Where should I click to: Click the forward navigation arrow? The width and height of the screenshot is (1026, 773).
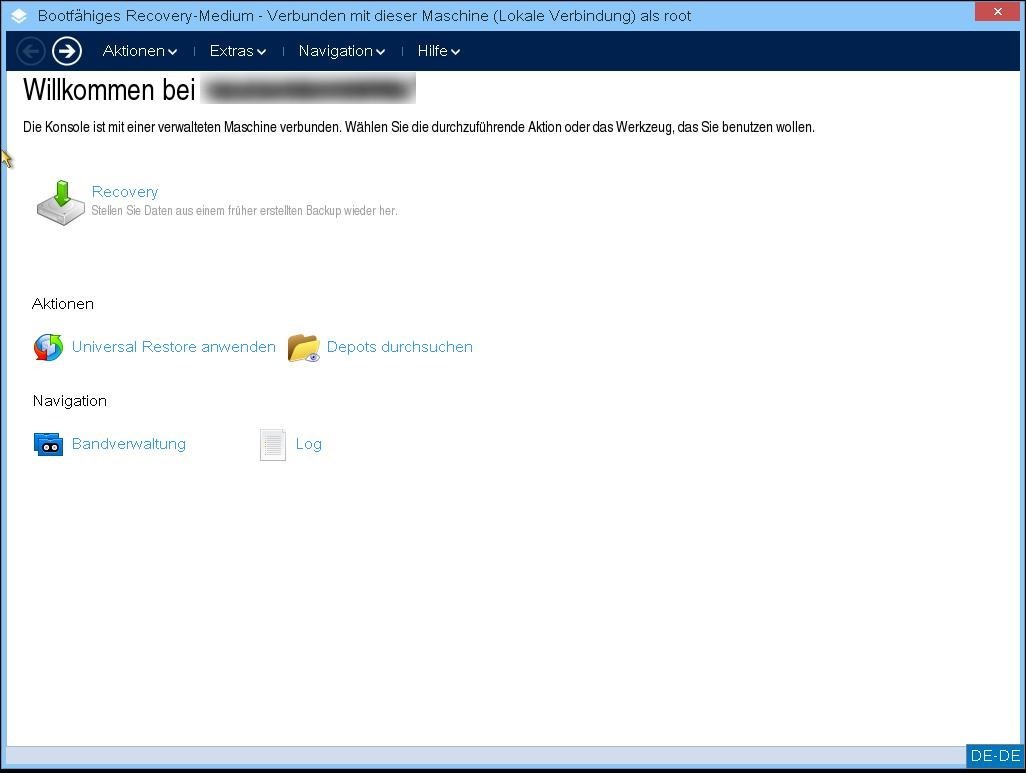click(x=67, y=50)
